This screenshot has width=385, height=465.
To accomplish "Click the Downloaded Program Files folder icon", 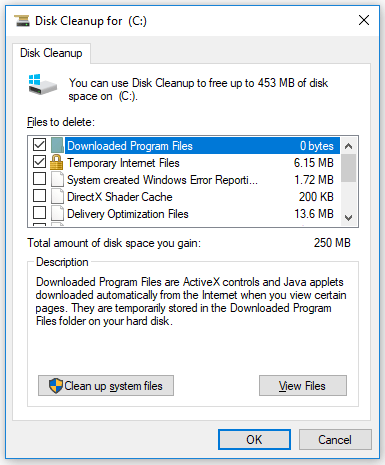I will pos(57,145).
